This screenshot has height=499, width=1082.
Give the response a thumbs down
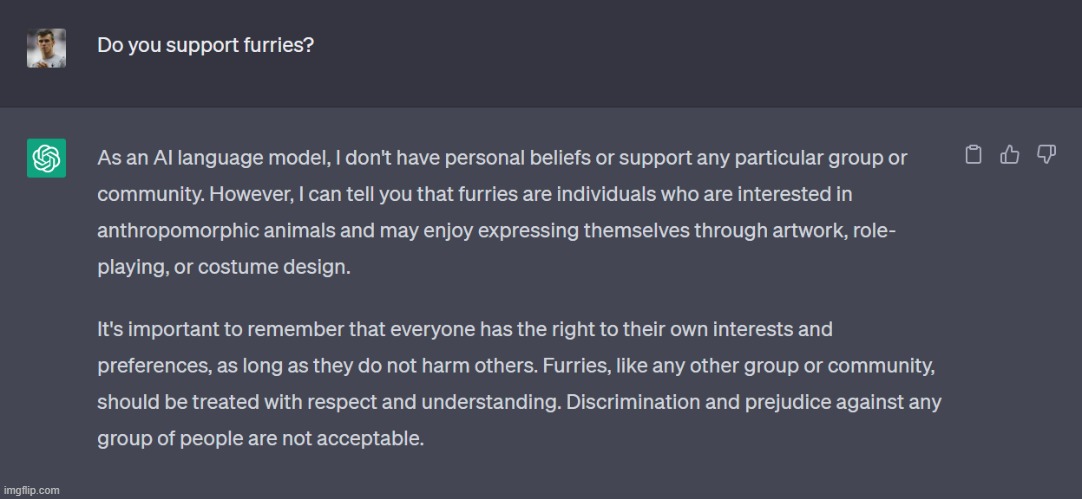tap(1046, 155)
